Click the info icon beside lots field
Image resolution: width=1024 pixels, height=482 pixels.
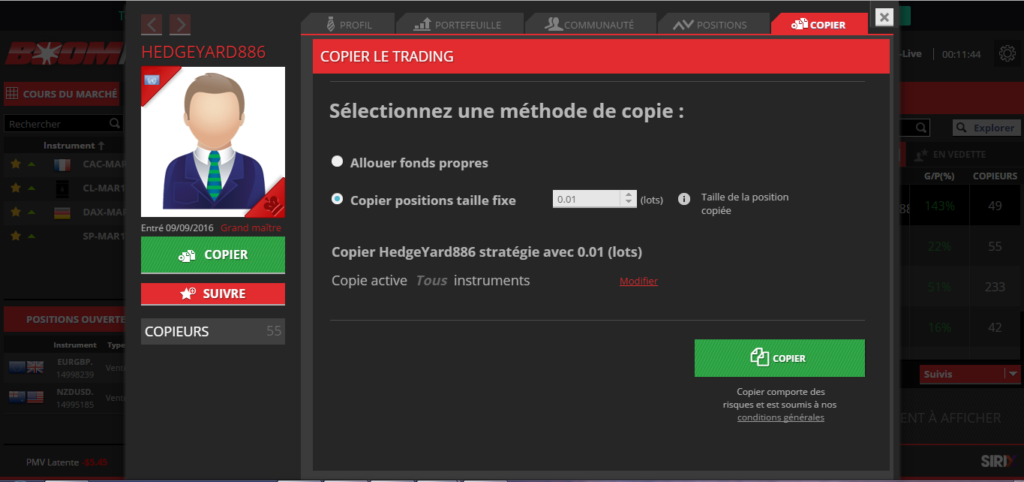pos(684,199)
